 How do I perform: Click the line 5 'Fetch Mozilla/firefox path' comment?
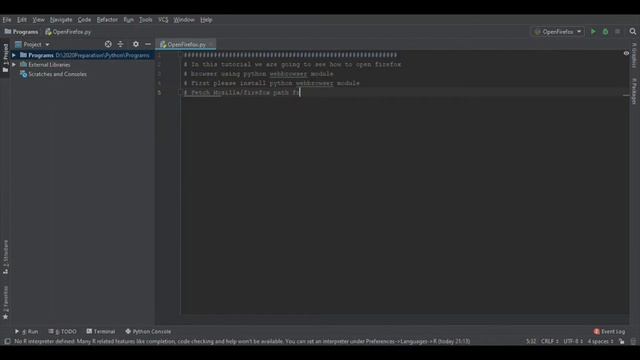(242, 93)
